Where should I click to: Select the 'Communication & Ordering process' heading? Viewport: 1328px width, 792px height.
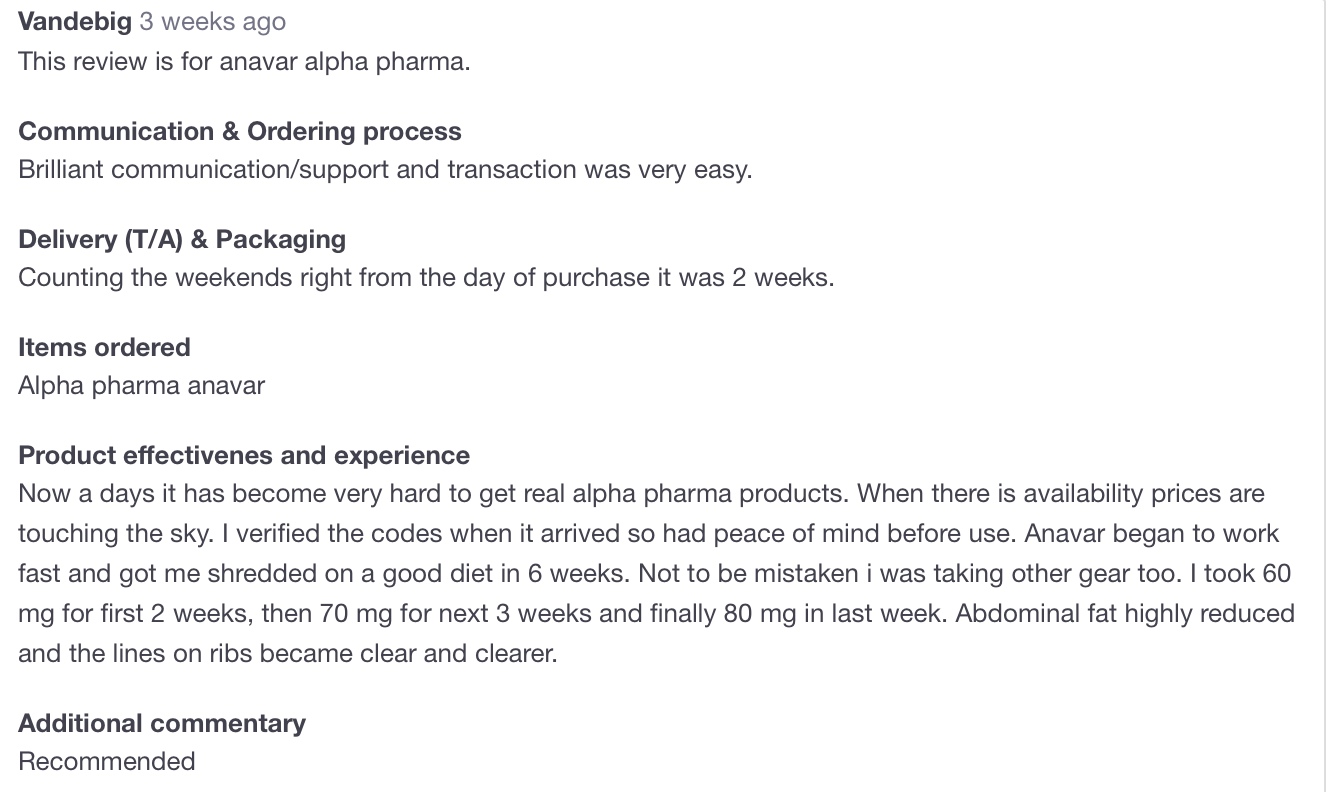coord(240,132)
